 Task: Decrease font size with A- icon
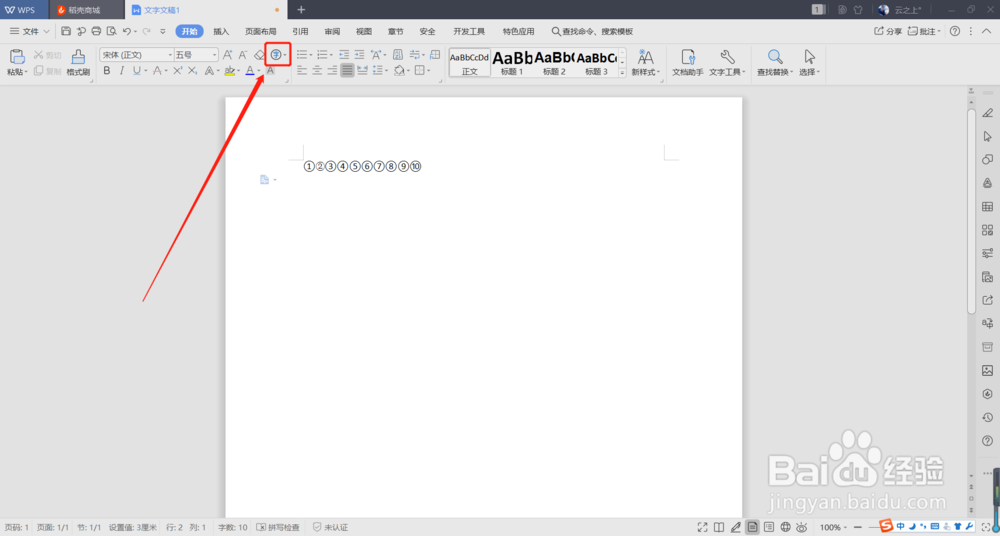(x=243, y=55)
